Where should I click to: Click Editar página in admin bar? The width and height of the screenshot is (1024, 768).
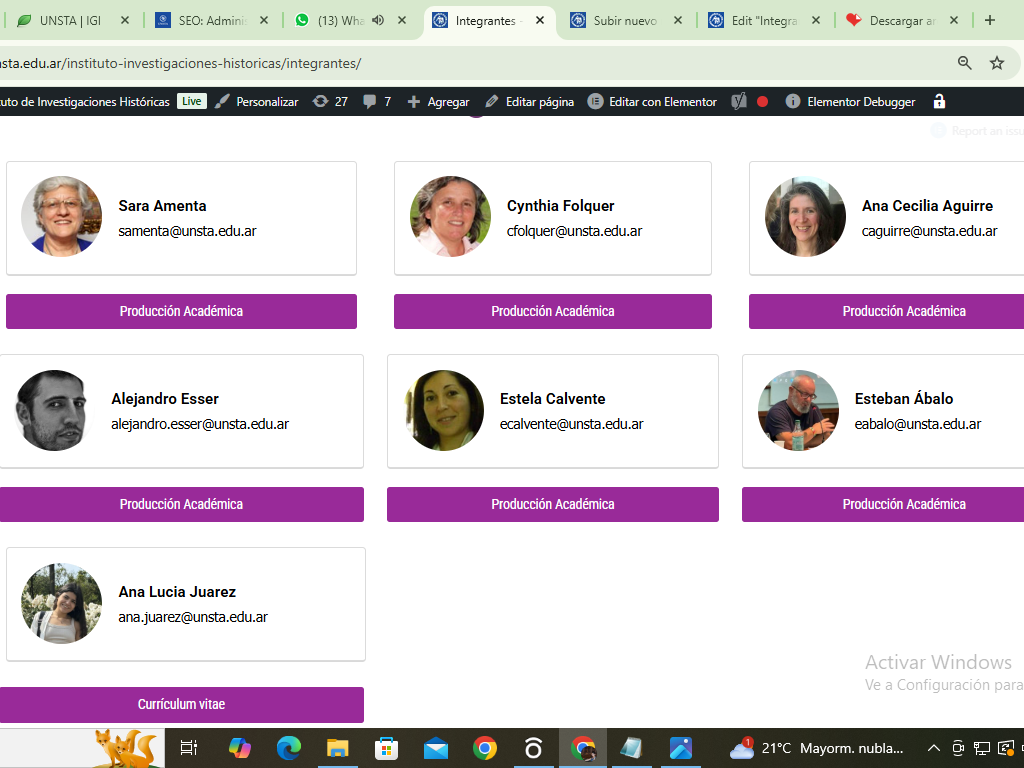click(529, 102)
